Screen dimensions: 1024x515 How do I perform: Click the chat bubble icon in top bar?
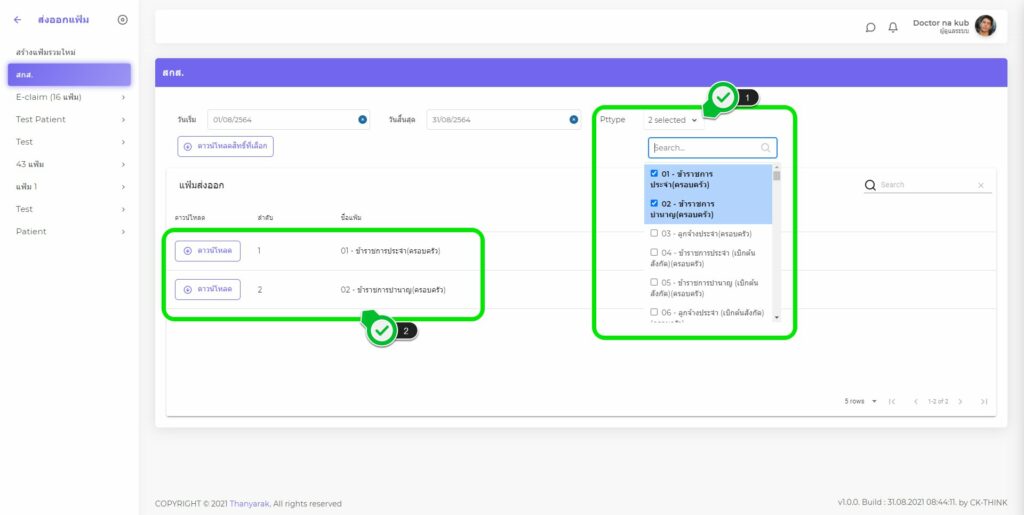[870, 27]
